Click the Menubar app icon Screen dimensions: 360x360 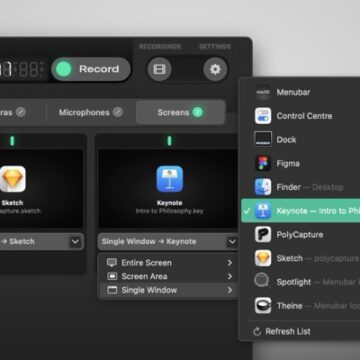(263, 92)
